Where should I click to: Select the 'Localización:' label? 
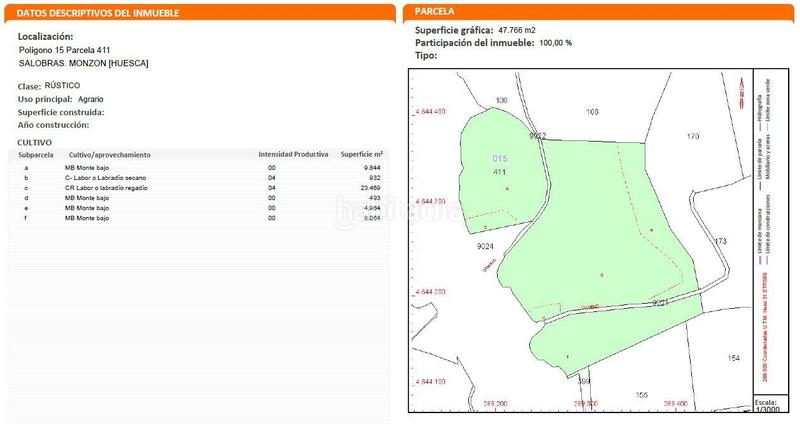pos(45,37)
